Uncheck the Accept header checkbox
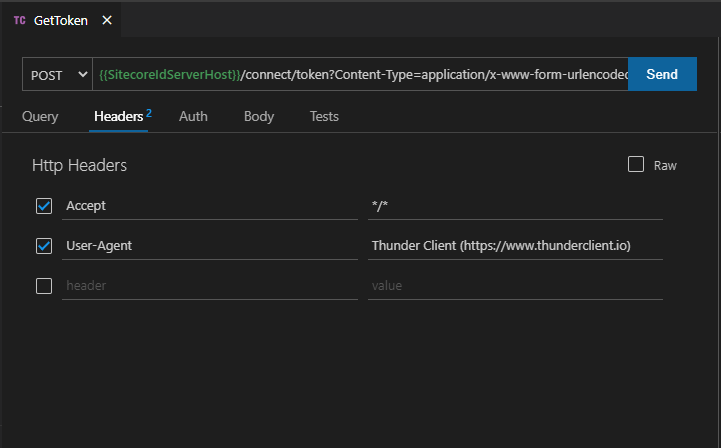721x448 pixels. point(44,206)
